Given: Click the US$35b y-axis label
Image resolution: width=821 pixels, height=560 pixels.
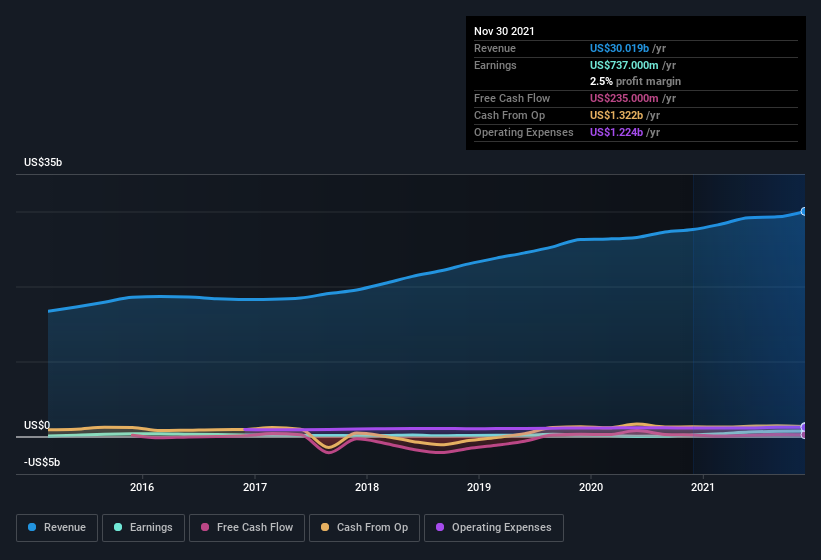Looking at the screenshot, I should coord(43,162).
